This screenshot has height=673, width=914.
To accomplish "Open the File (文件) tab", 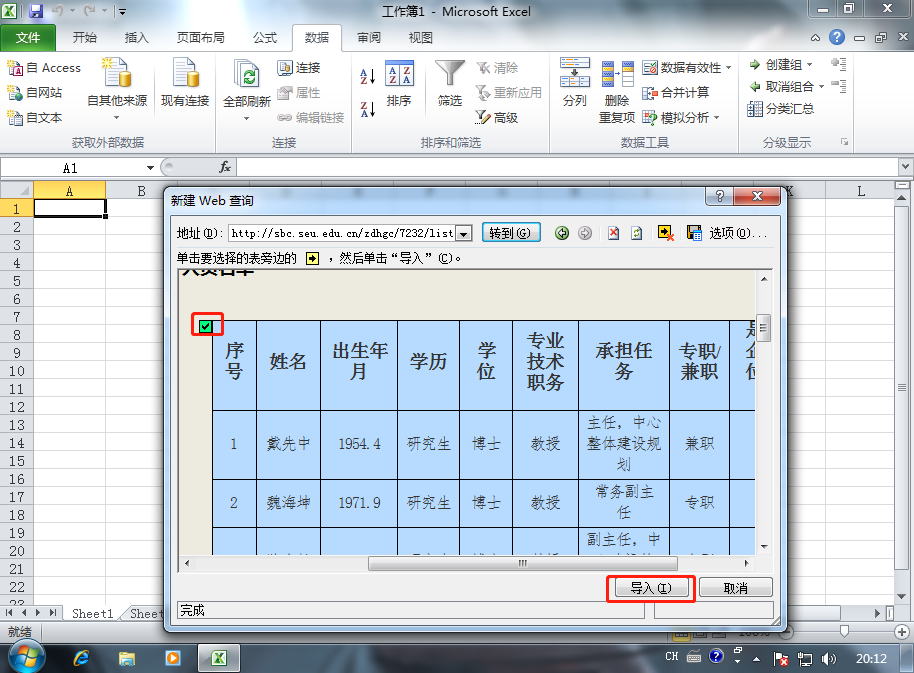I will coord(28,38).
